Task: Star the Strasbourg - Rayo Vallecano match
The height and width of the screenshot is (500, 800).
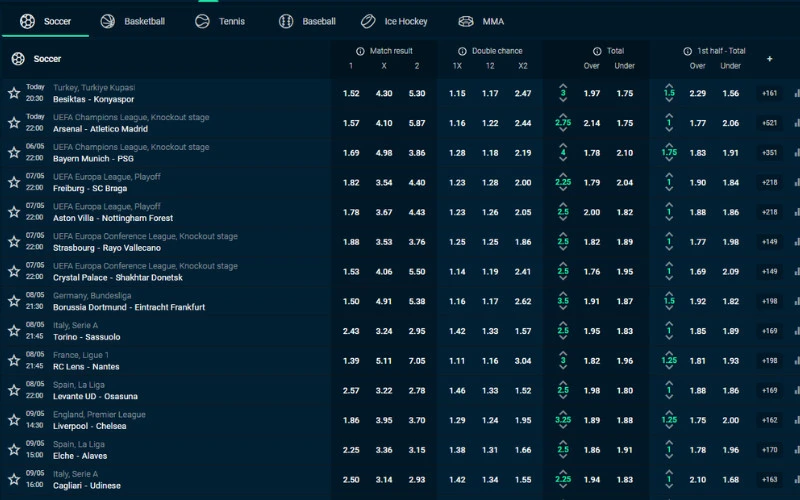Action: click(14, 241)
